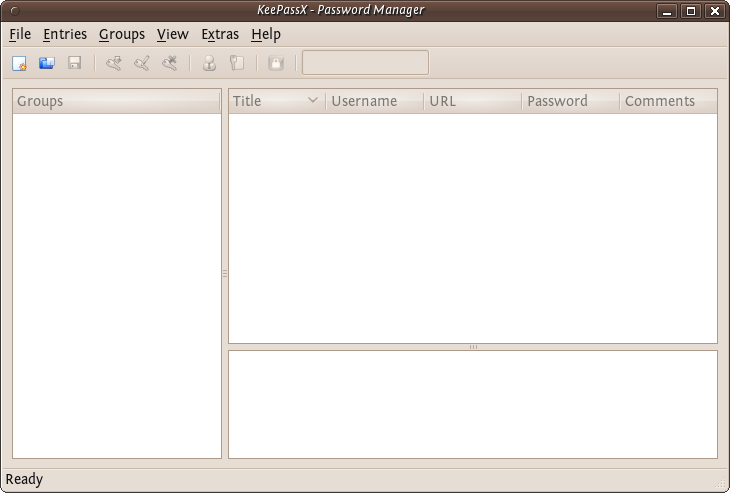Click the Edit Entry key icon

coord(142,63)
